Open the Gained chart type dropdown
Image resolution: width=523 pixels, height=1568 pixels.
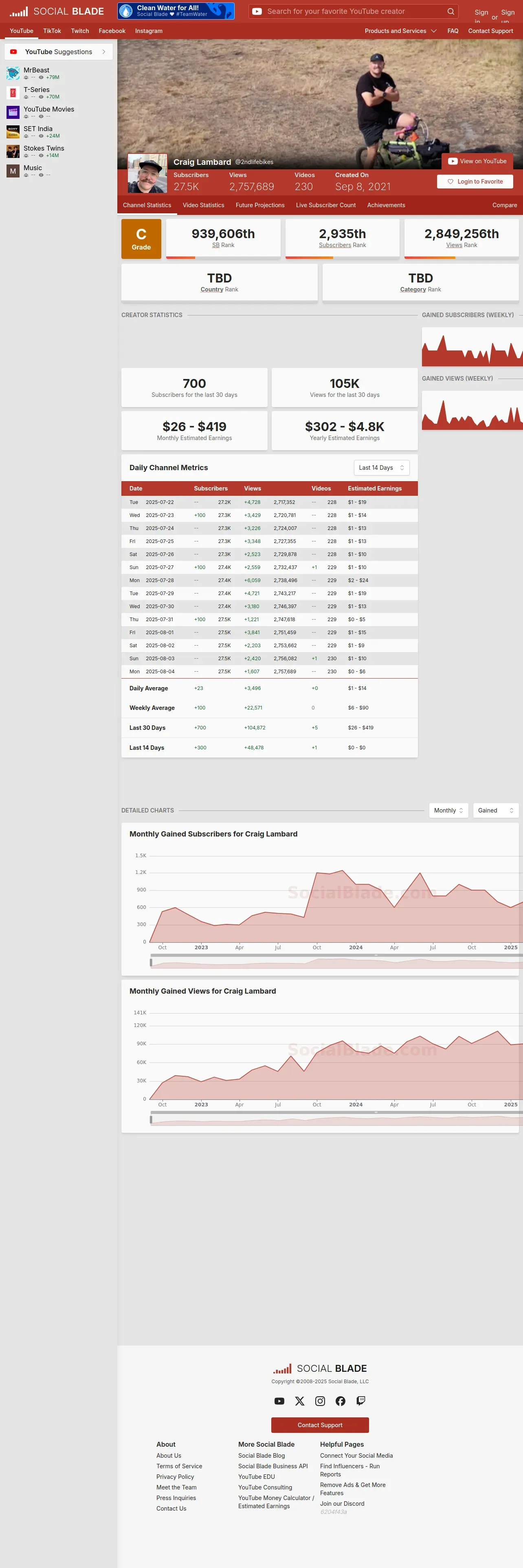point(496,810)
